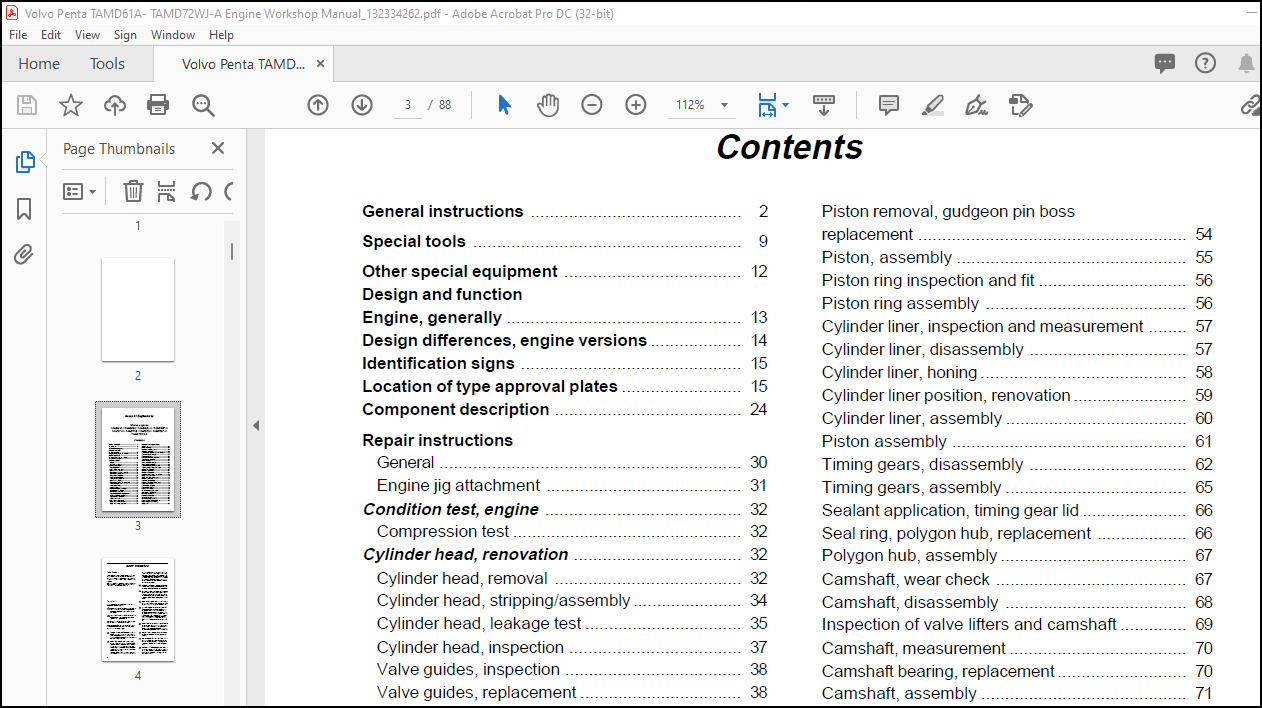The width and height of the screenshot is (1262, 708).
Task: Open the Edit menu
Action: pyautogui.click(x=51, y=34)
